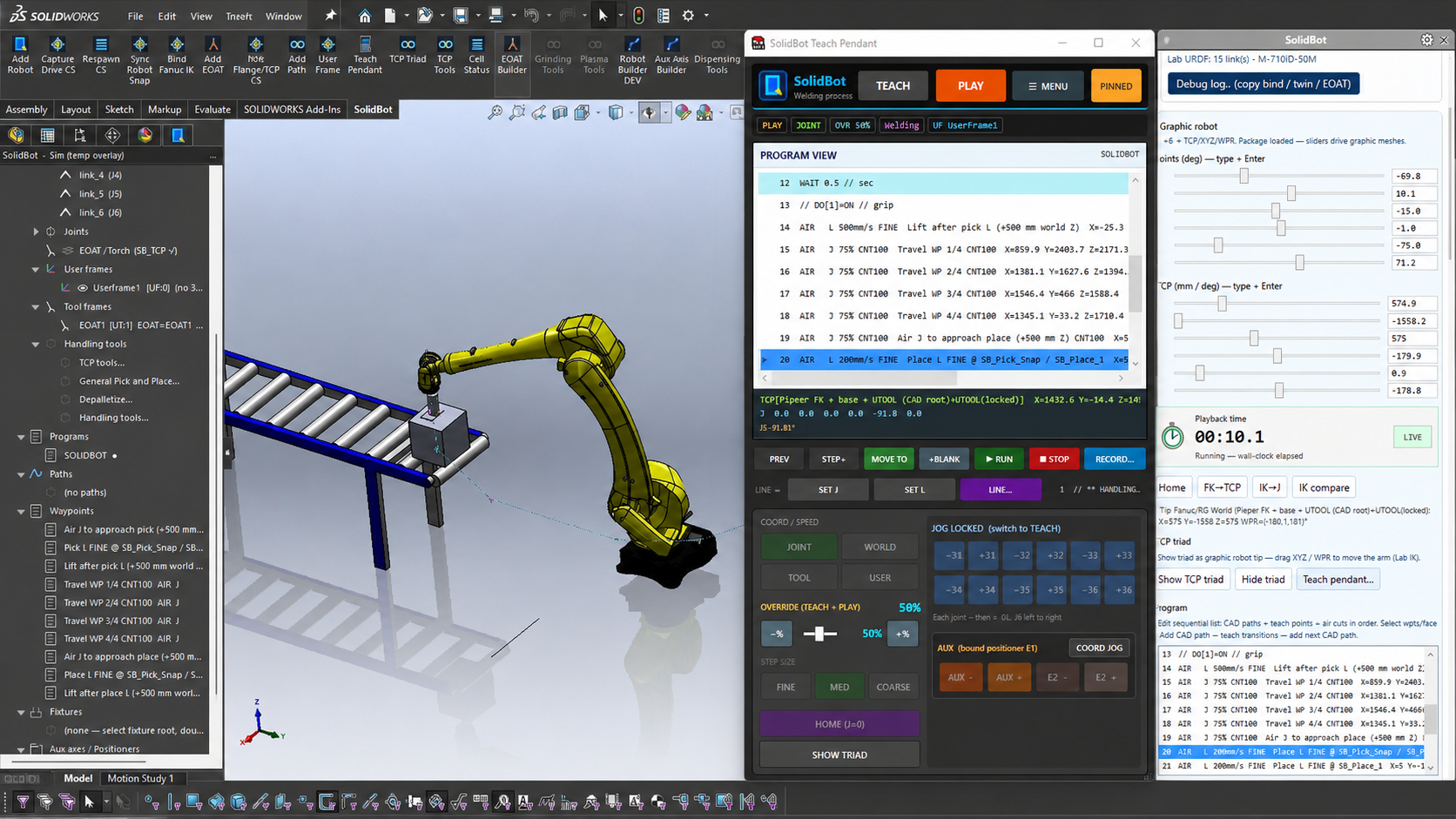Click the SolidBot panel settings gear
Viewport: 1456px width, 819px height.
1426,40
